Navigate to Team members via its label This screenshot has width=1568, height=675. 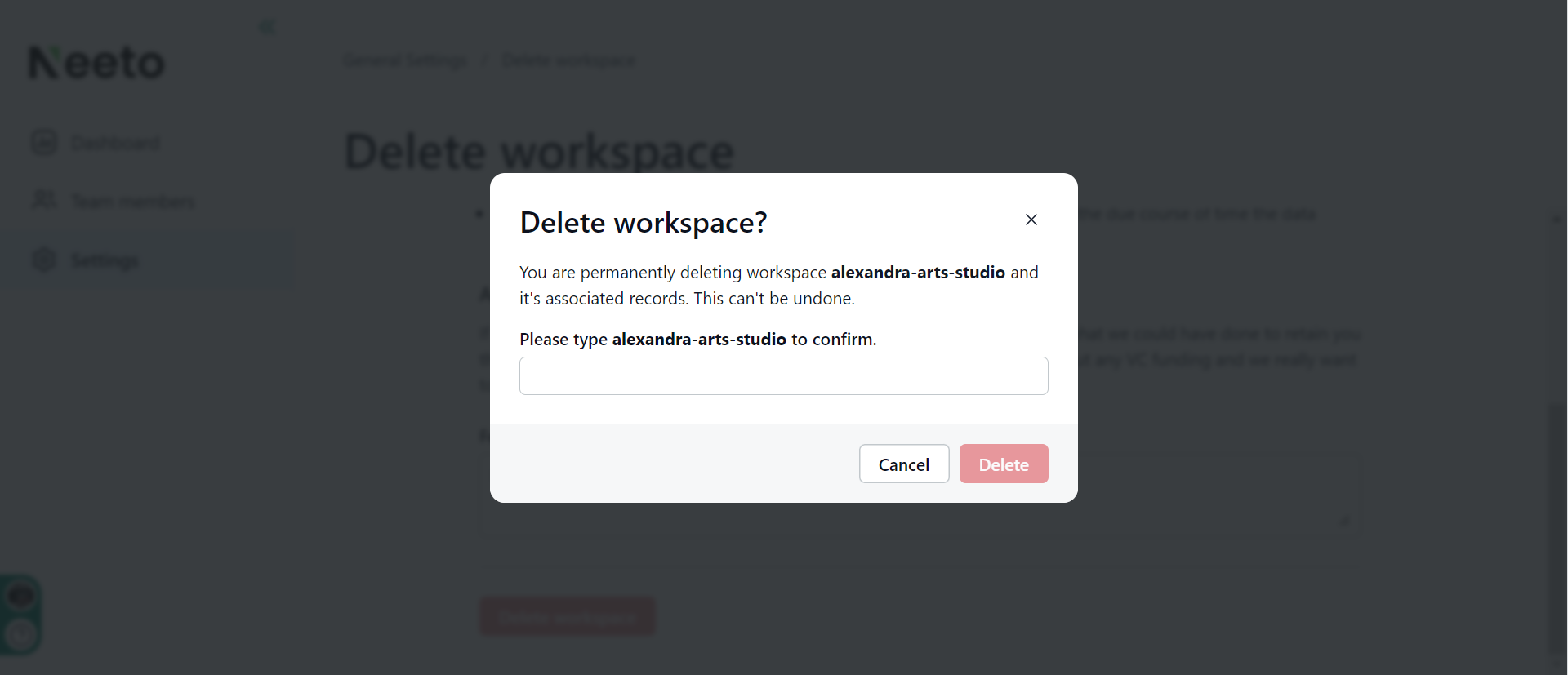133,201
